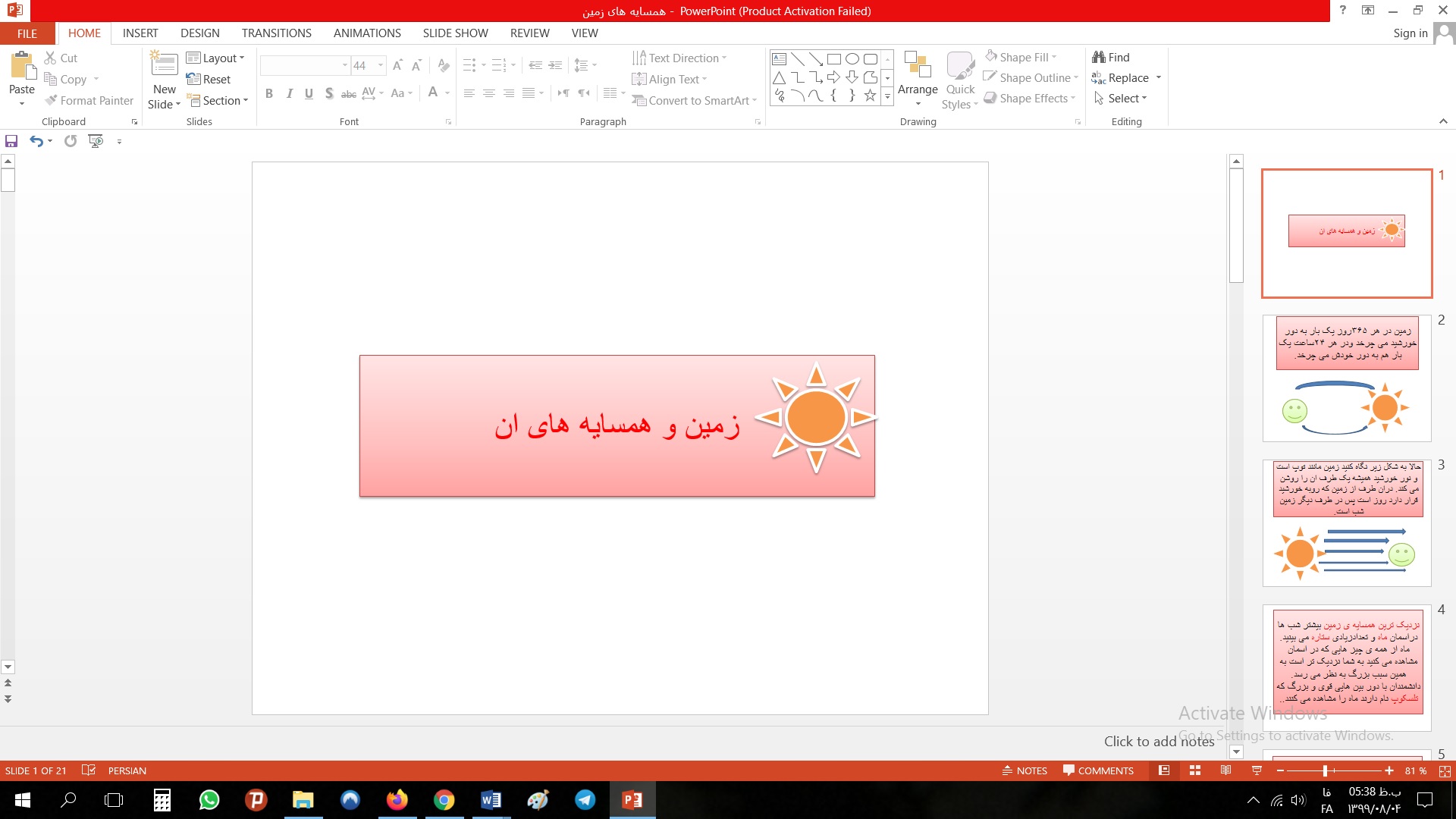Click the Undo arrow icon
The width and height of the screenshot is (1456, 819).
(36, 141)
